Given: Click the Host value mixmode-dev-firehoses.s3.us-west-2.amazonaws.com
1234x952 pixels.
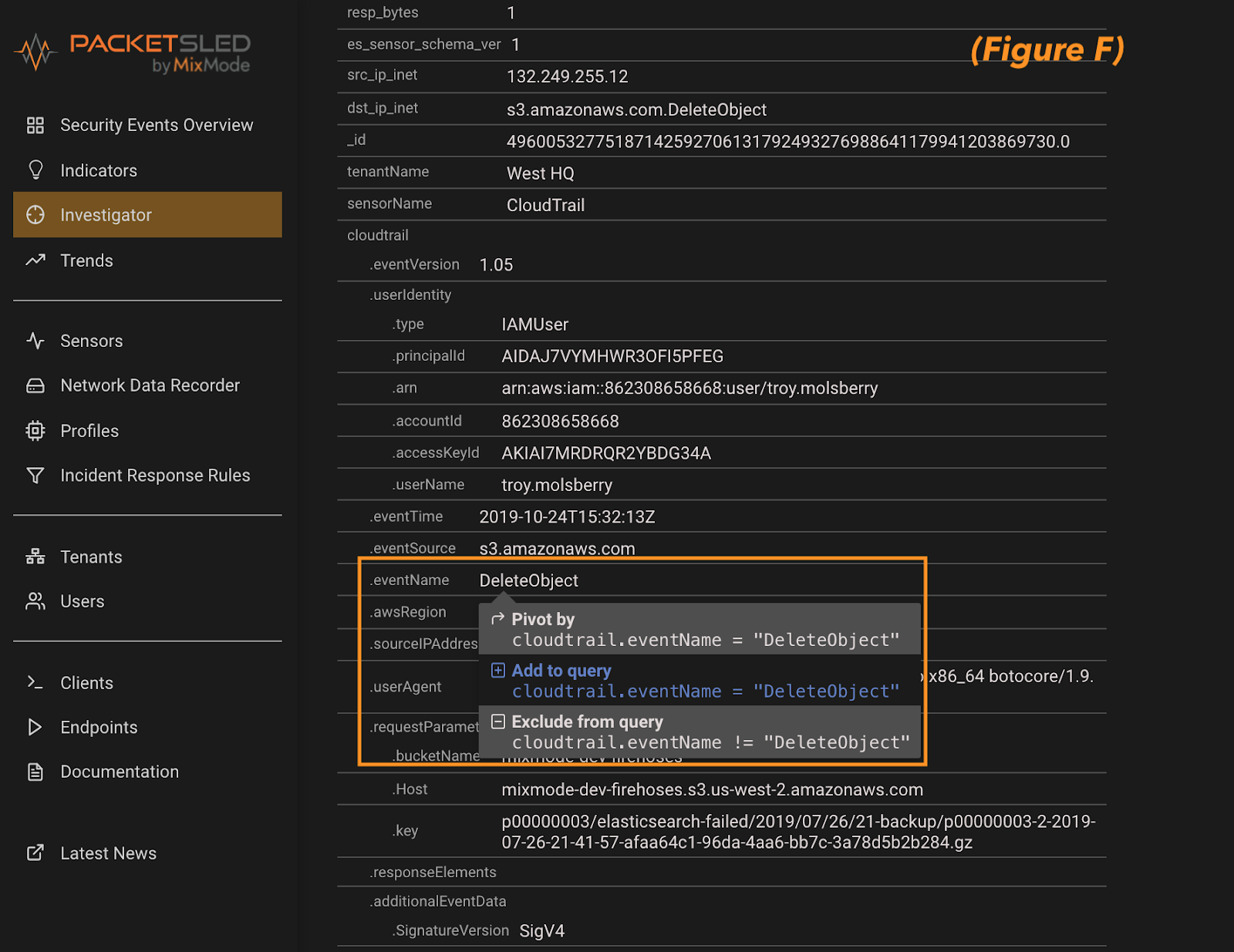Looking at the screenshot, I should 712,790.
